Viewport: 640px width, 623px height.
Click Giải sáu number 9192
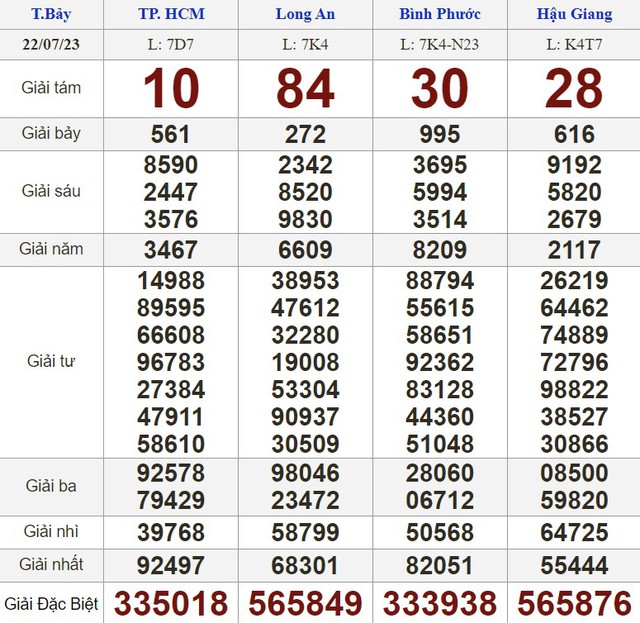(x=574, y=165)
